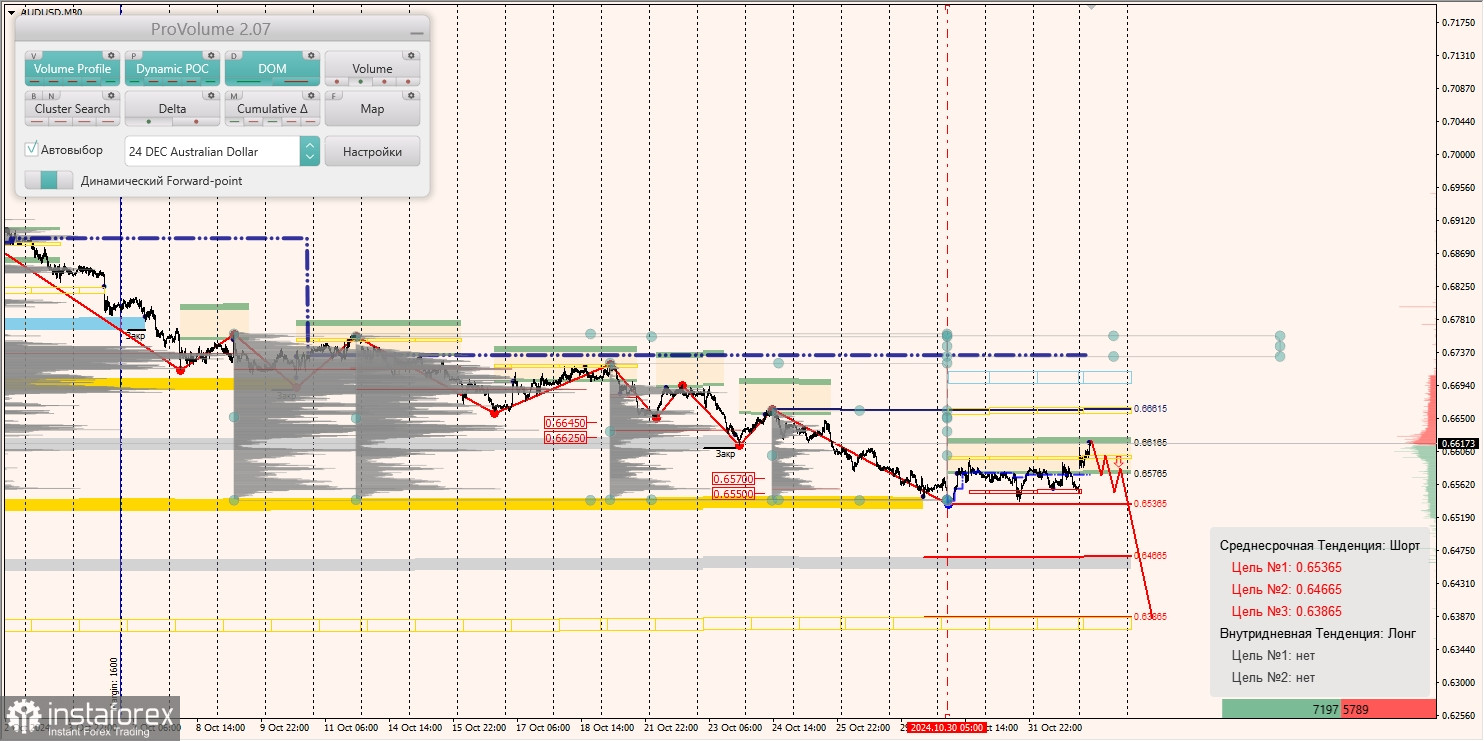Click Цель №3: 0.63865 text
Image resolution: width=1484 pixels, height=741 pixels.
1286,611
